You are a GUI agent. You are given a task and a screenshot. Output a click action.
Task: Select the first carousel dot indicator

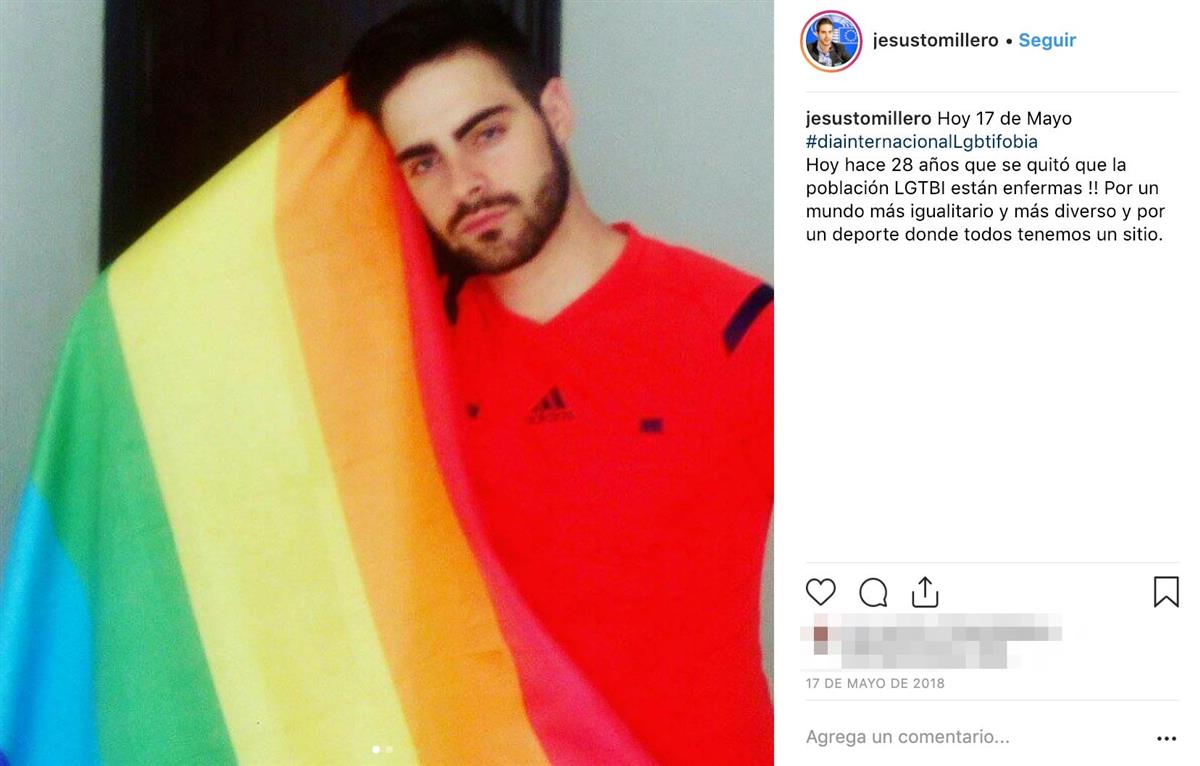[x=376, y=748]
